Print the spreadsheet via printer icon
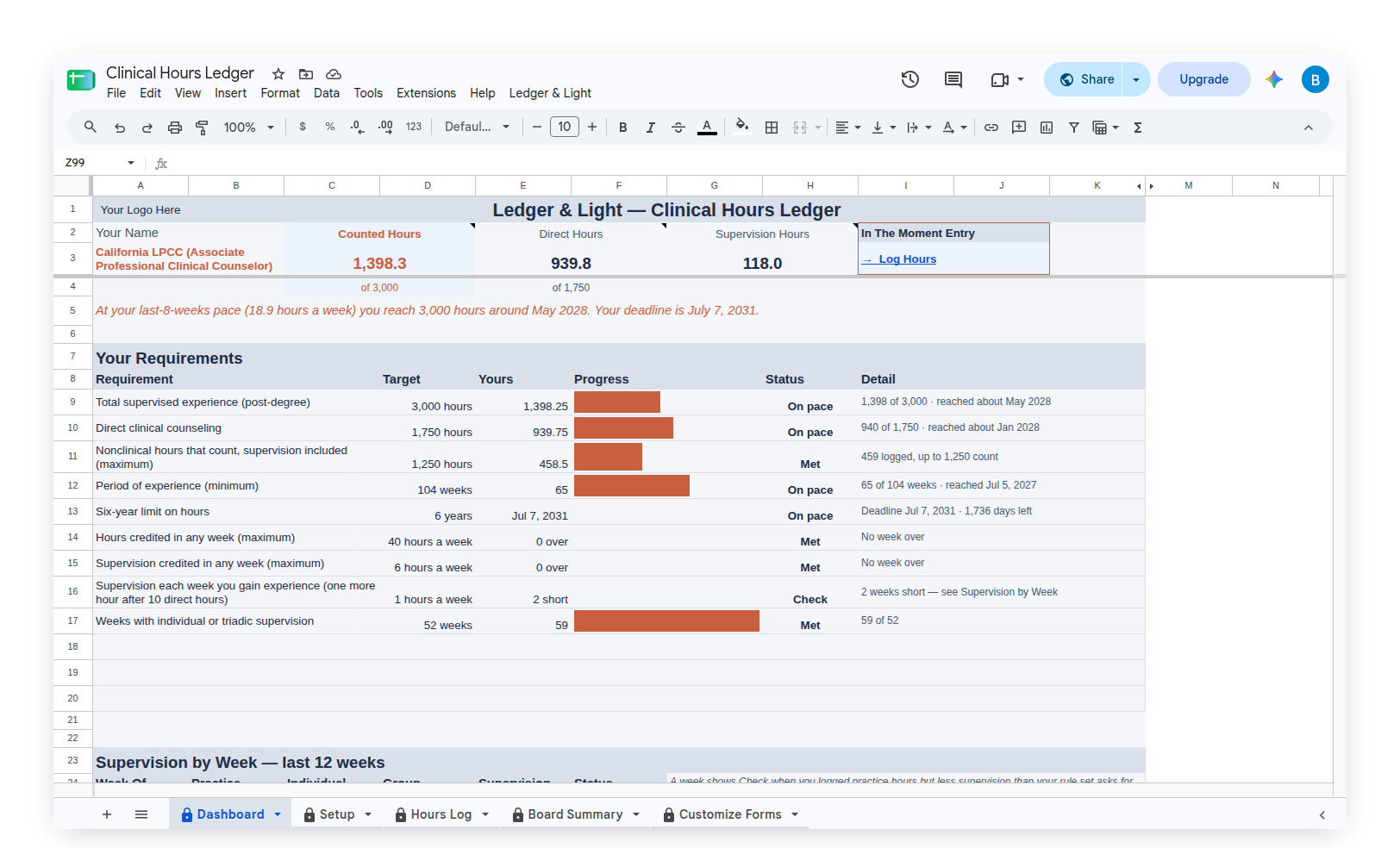 pos(175,128)
